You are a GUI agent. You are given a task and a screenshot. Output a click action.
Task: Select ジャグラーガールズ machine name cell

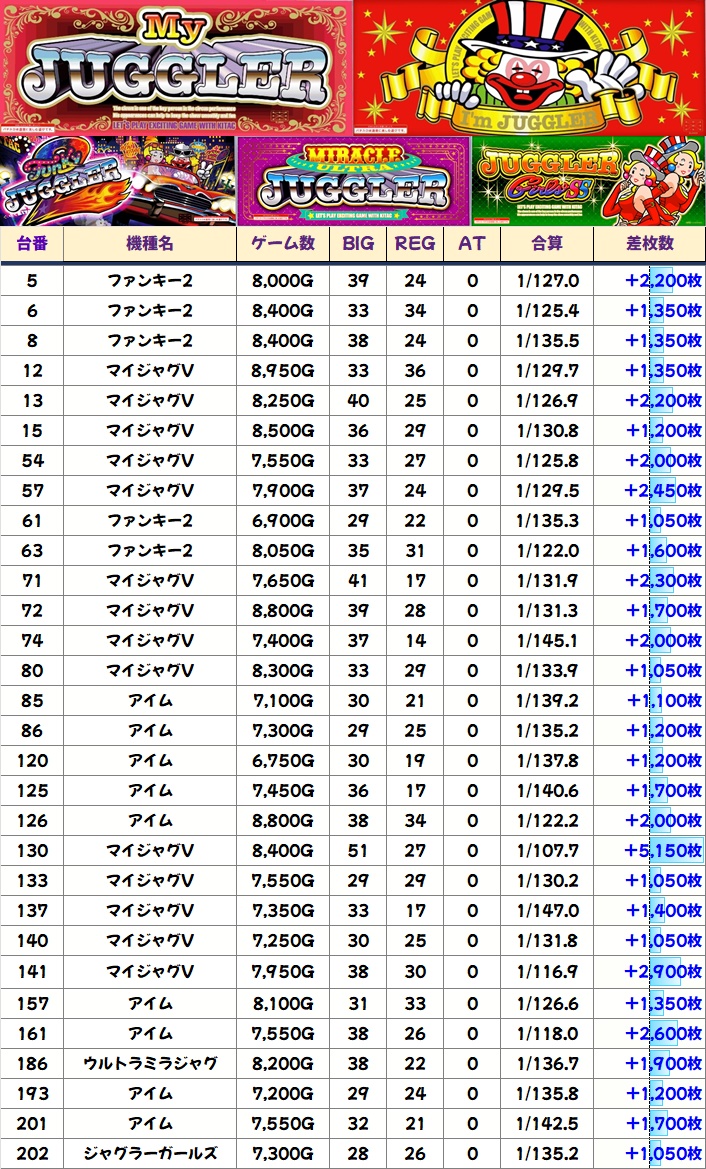(150, 1153)
